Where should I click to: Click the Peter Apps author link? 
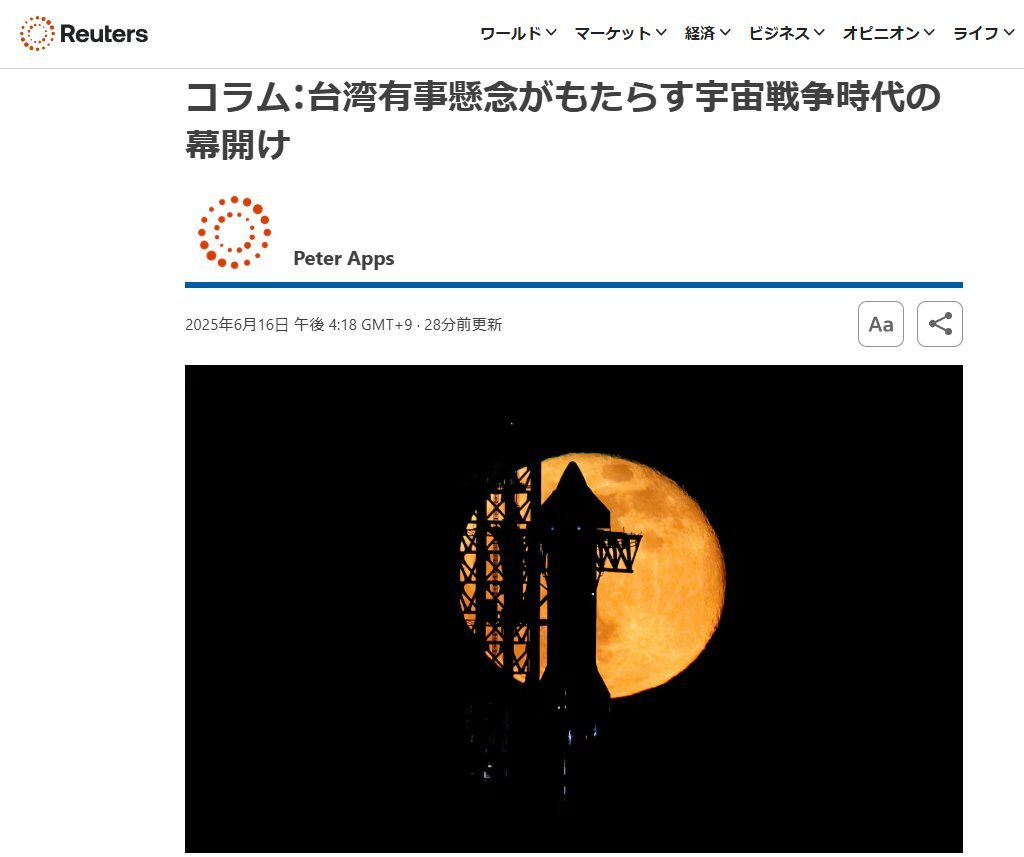tap(344, 258)
